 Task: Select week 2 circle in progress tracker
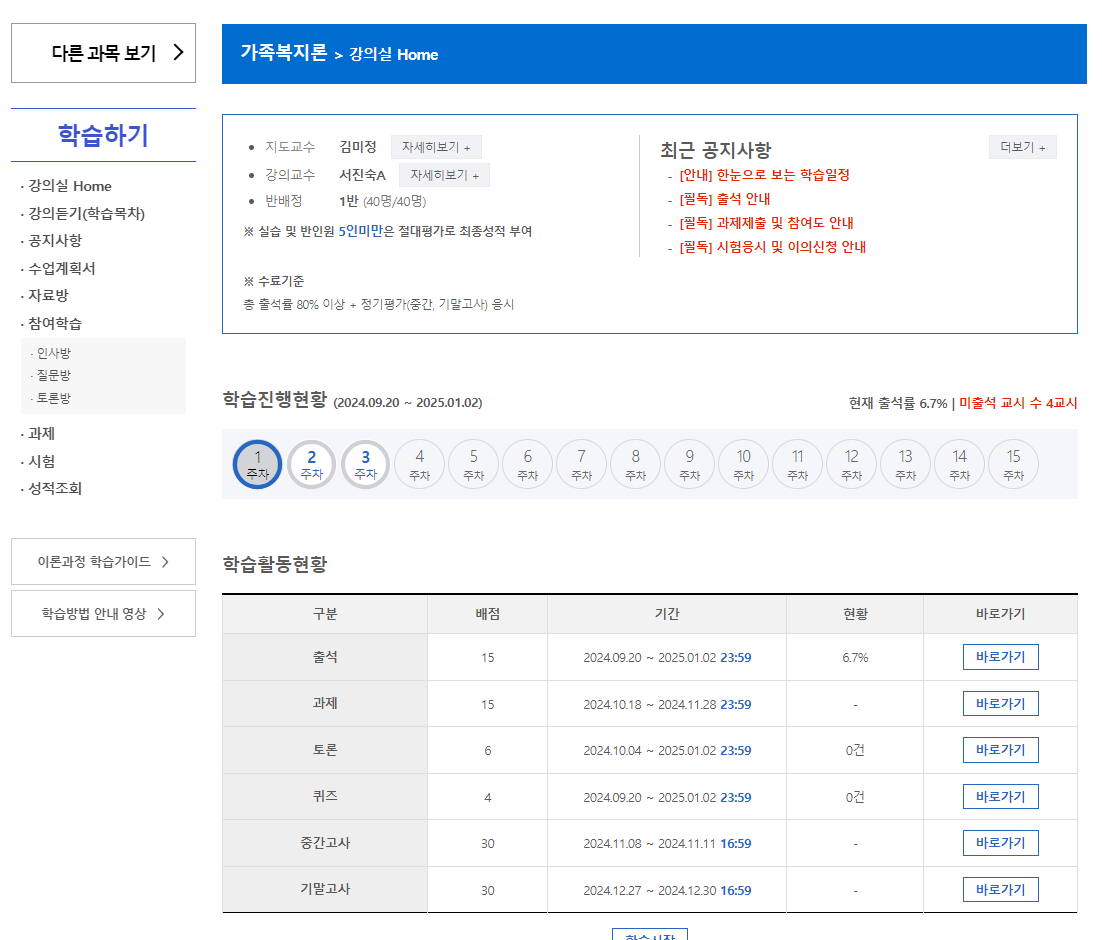click(311, 465)
